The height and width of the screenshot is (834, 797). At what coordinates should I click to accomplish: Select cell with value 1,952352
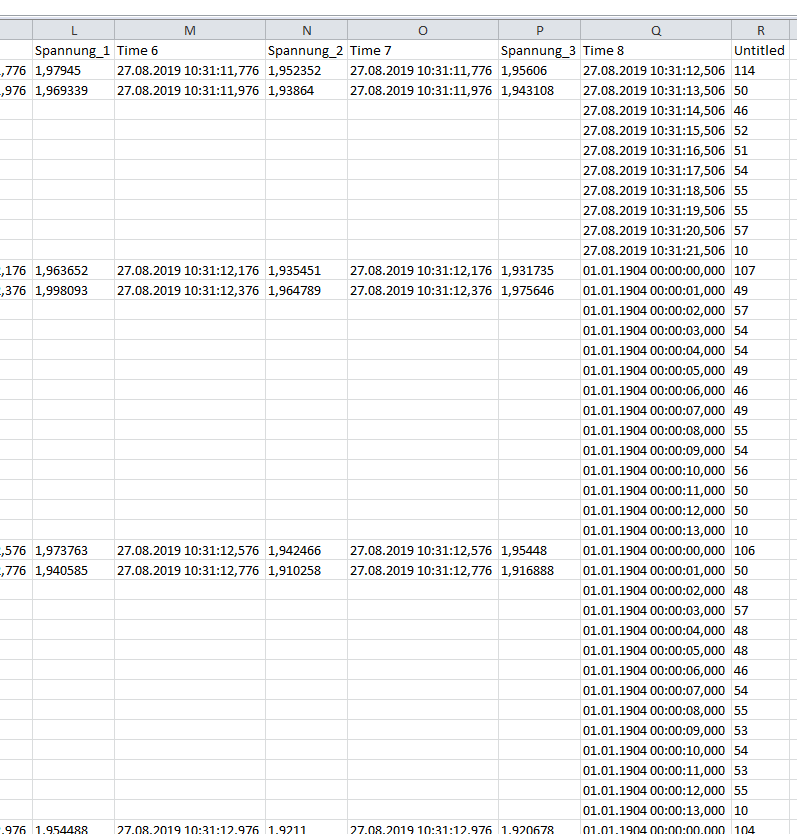(x=306, y=70)
